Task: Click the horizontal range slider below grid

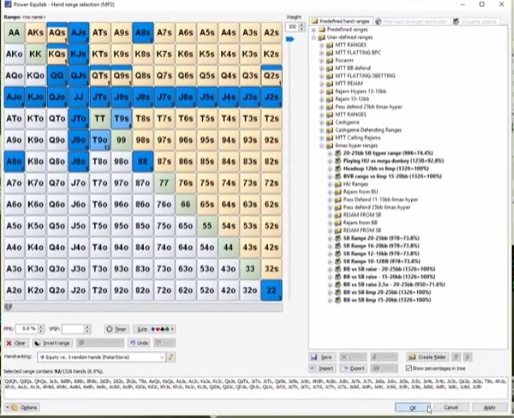Action: pos(143,307)
